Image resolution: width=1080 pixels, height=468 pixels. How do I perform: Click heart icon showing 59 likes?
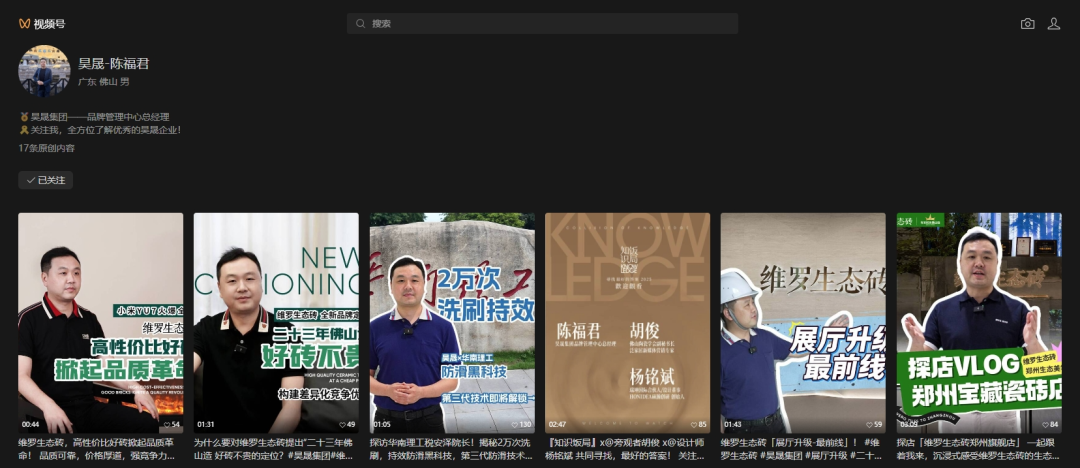(x=869, y=425)
